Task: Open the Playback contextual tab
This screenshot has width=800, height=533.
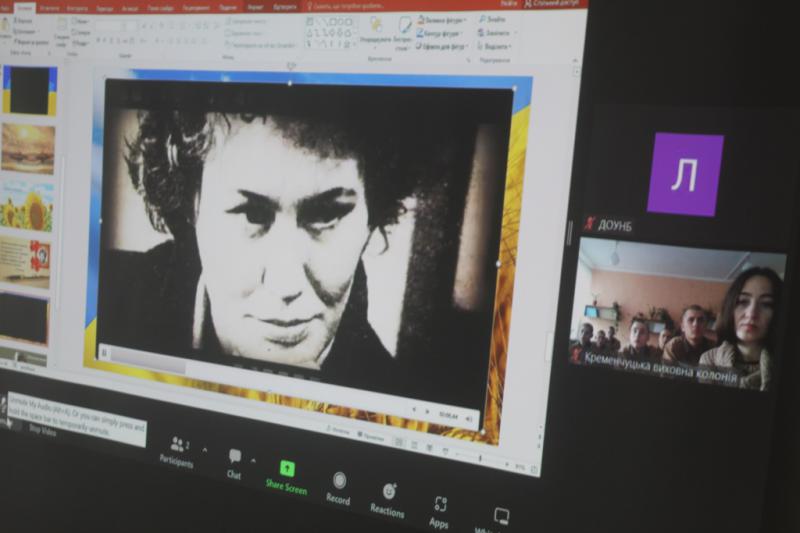Action: [x=285, y=7]
